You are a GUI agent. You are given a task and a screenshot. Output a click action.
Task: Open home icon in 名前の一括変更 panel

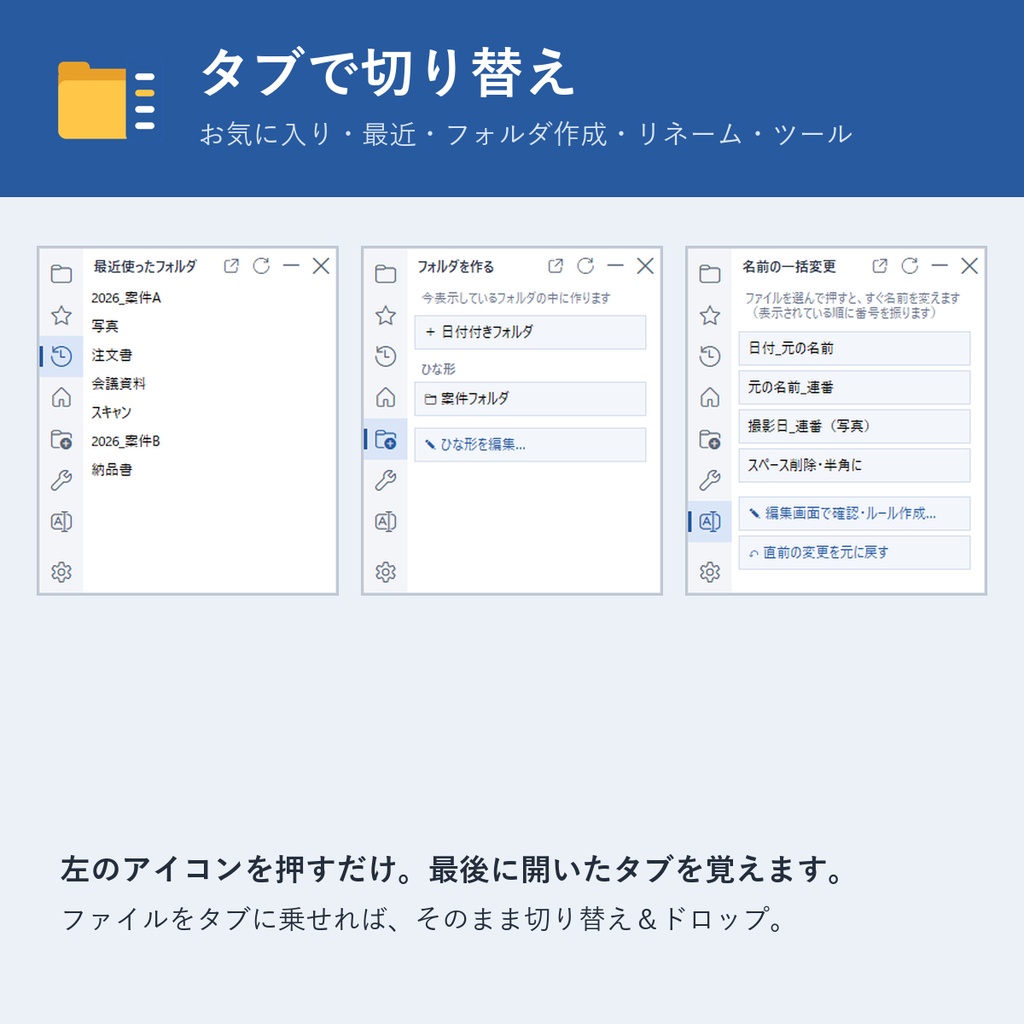click(710, 397)
